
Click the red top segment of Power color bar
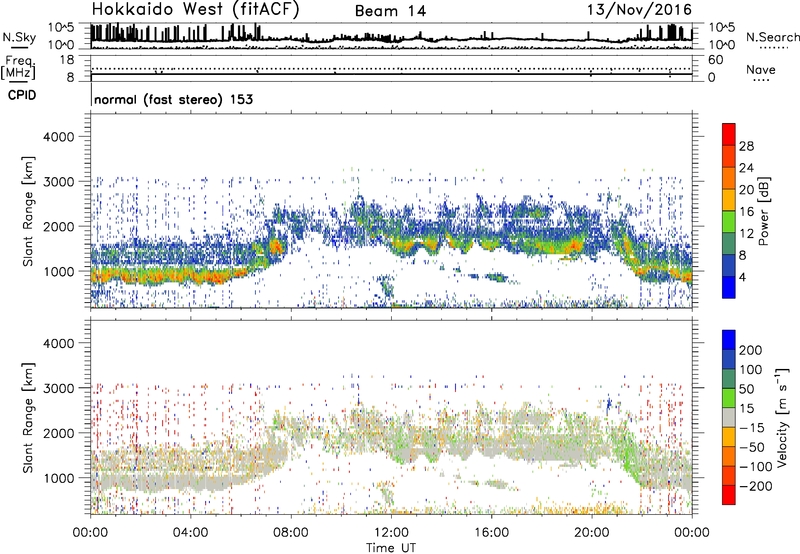[x=729, y=134]
